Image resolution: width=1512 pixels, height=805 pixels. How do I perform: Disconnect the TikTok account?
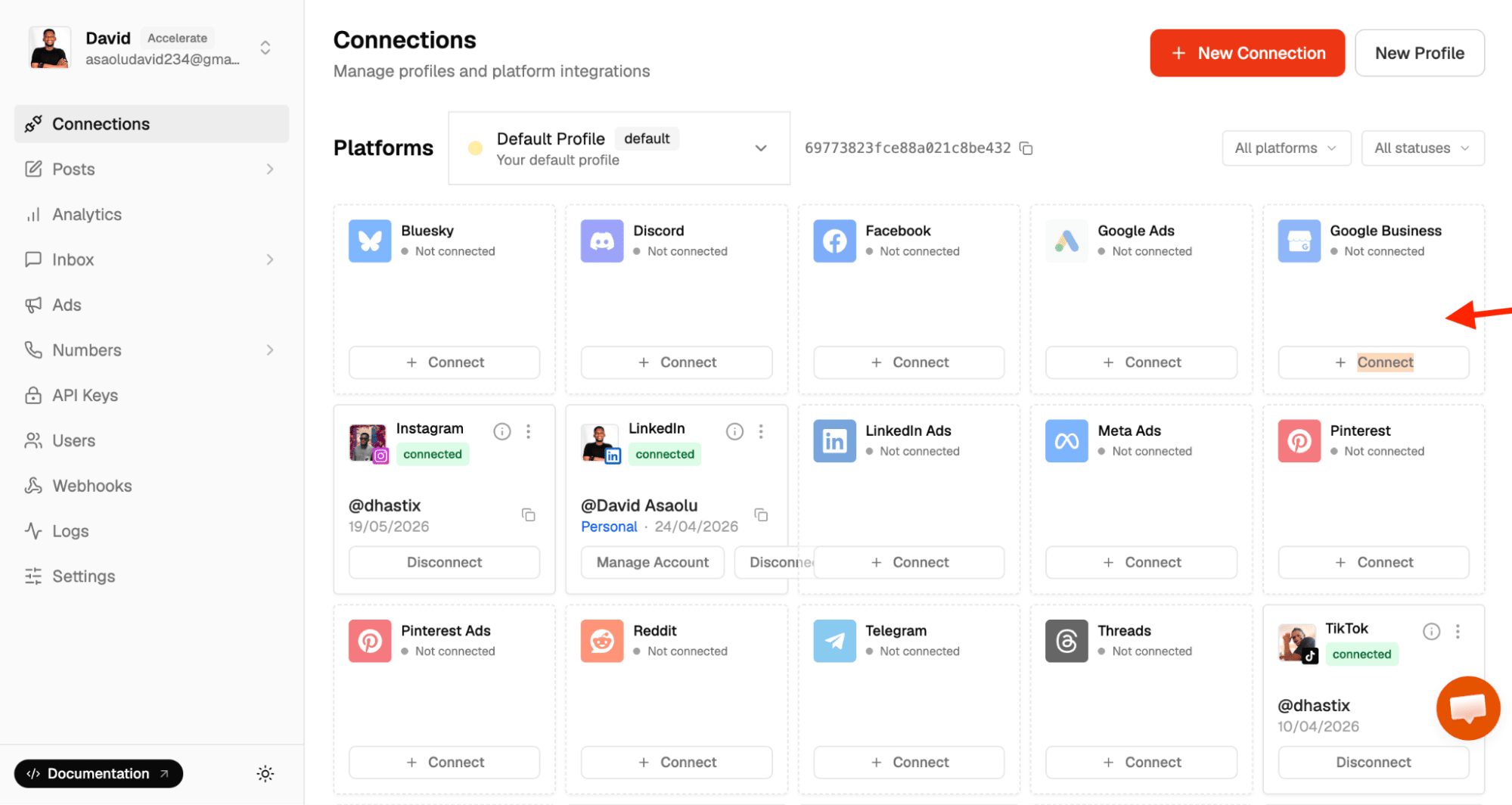tap(1373, 762)
